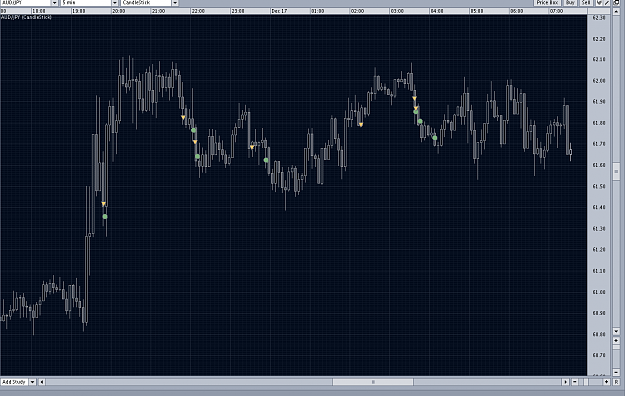Screen dimensions: 625x396
Task: Open the 5 min timeframe dropdown
Action: coord(114,3)
